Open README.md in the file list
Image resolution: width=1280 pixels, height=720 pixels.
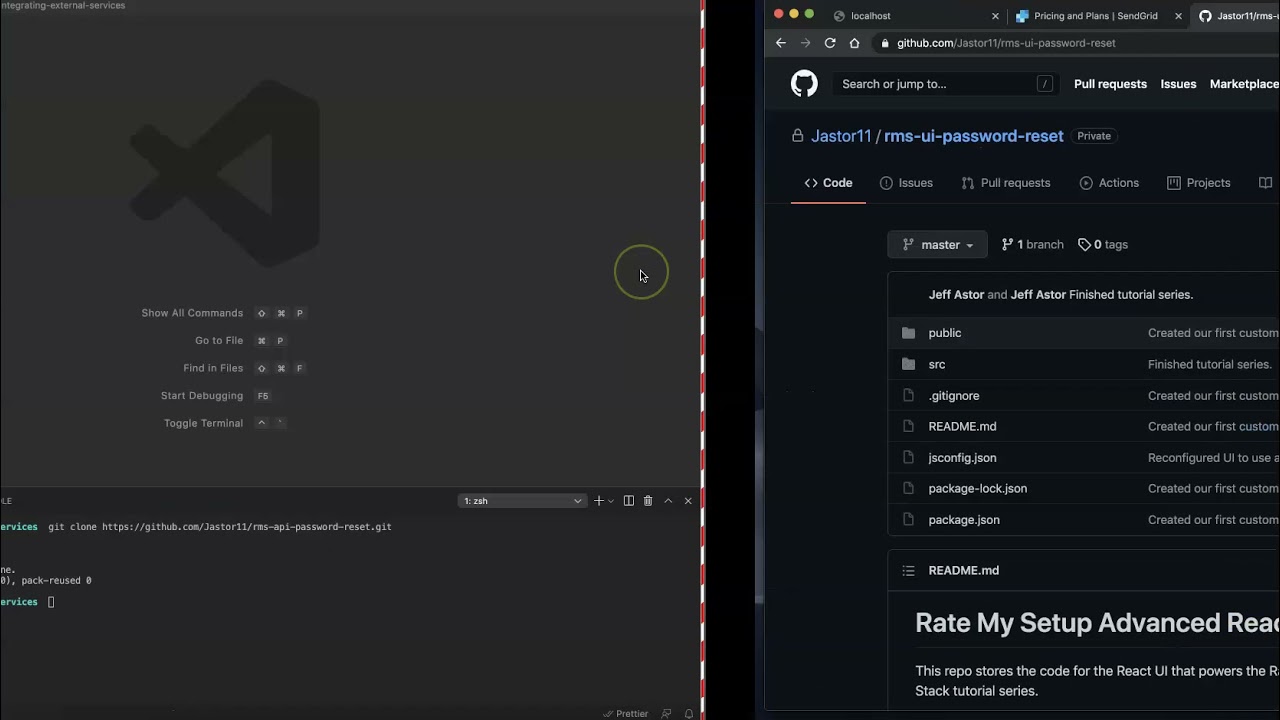962,427
